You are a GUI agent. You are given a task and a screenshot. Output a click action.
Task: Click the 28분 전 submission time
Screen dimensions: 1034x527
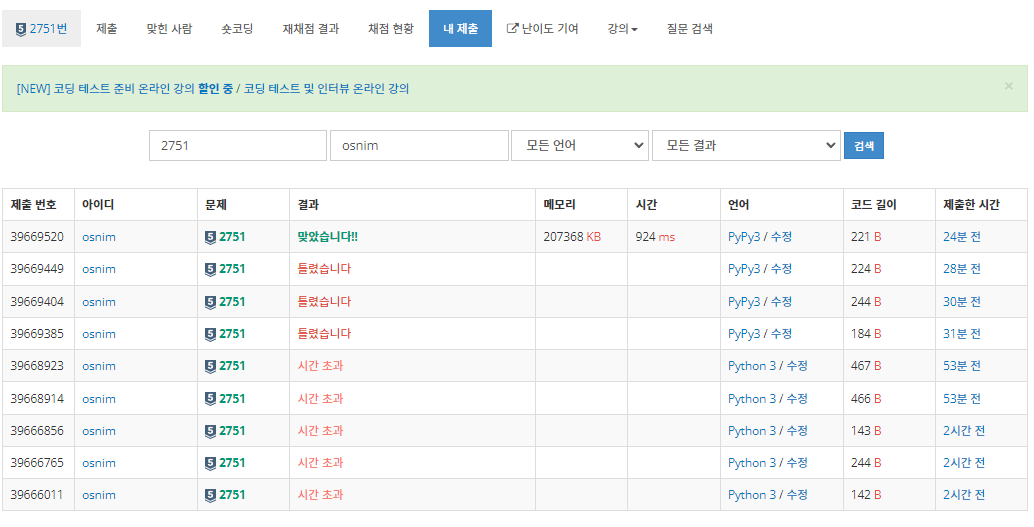click(x=961, y=268)
